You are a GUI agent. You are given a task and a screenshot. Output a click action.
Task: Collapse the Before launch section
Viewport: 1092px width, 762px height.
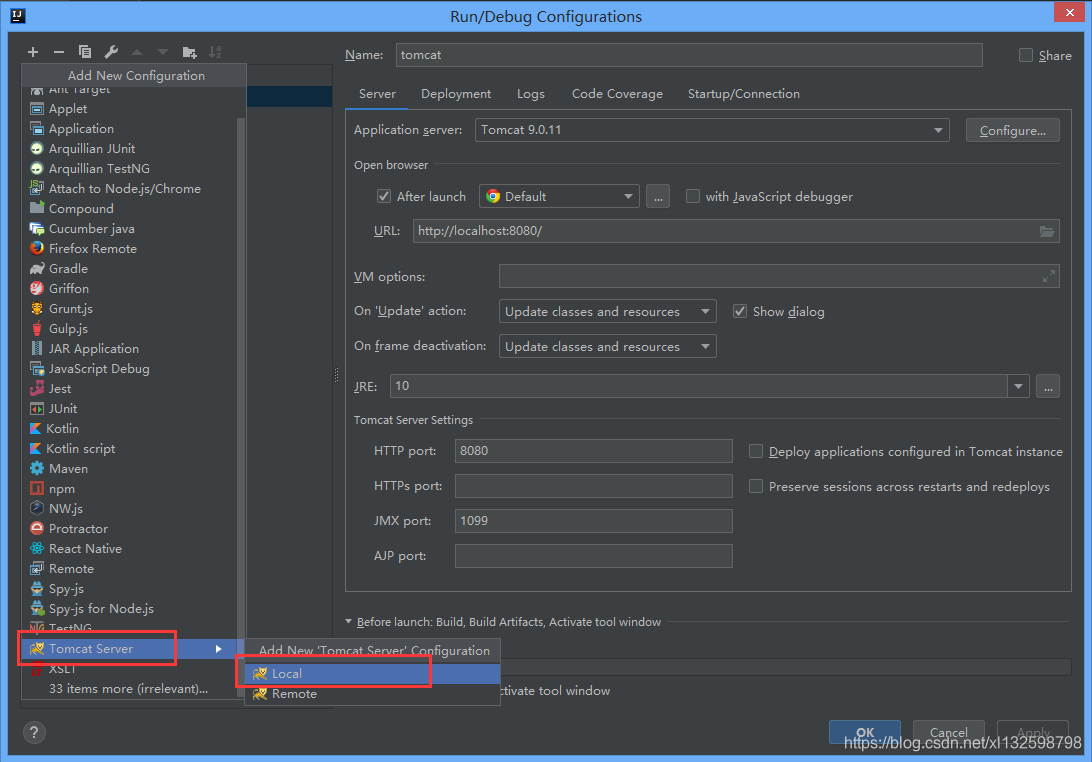pyautogui.click(x=349, y=621)
